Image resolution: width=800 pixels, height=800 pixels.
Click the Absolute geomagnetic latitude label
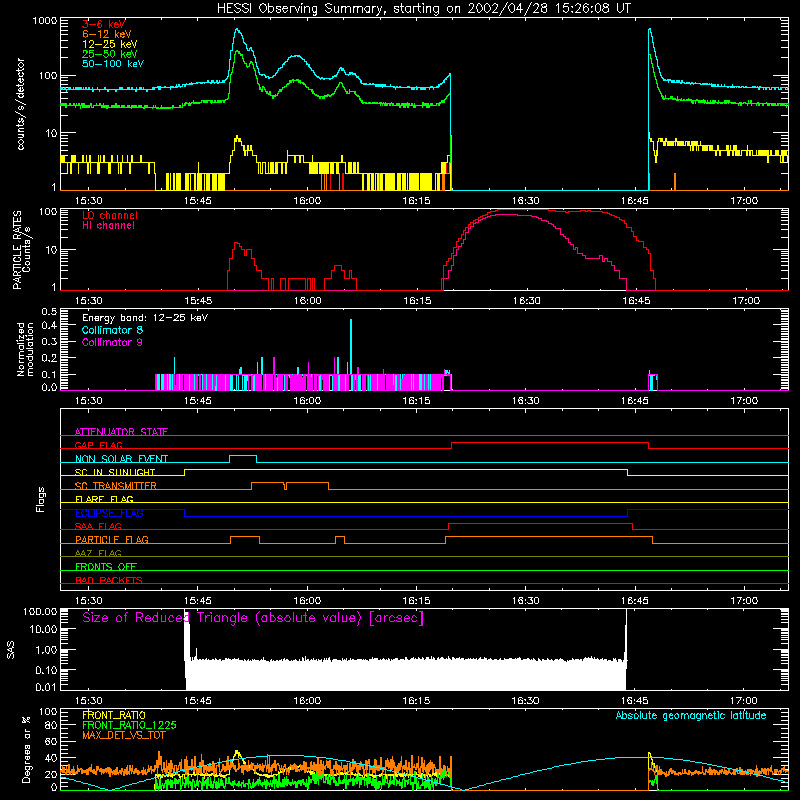pos(691,716)
